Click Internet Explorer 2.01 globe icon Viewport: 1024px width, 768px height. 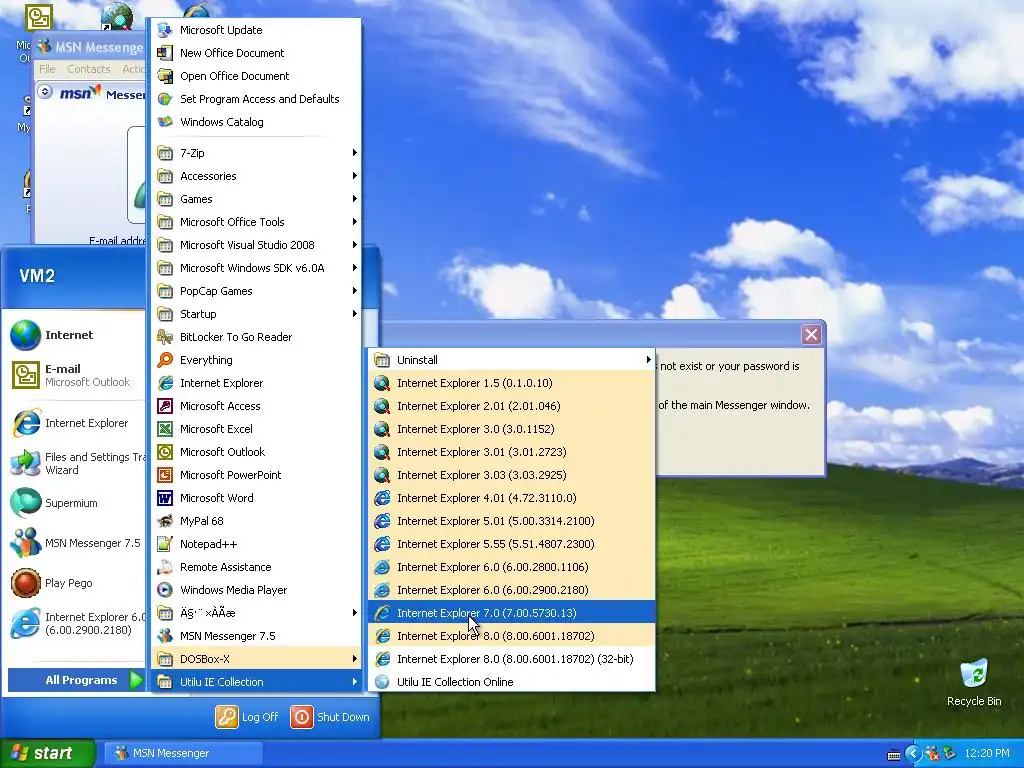(x=382, y=406)
